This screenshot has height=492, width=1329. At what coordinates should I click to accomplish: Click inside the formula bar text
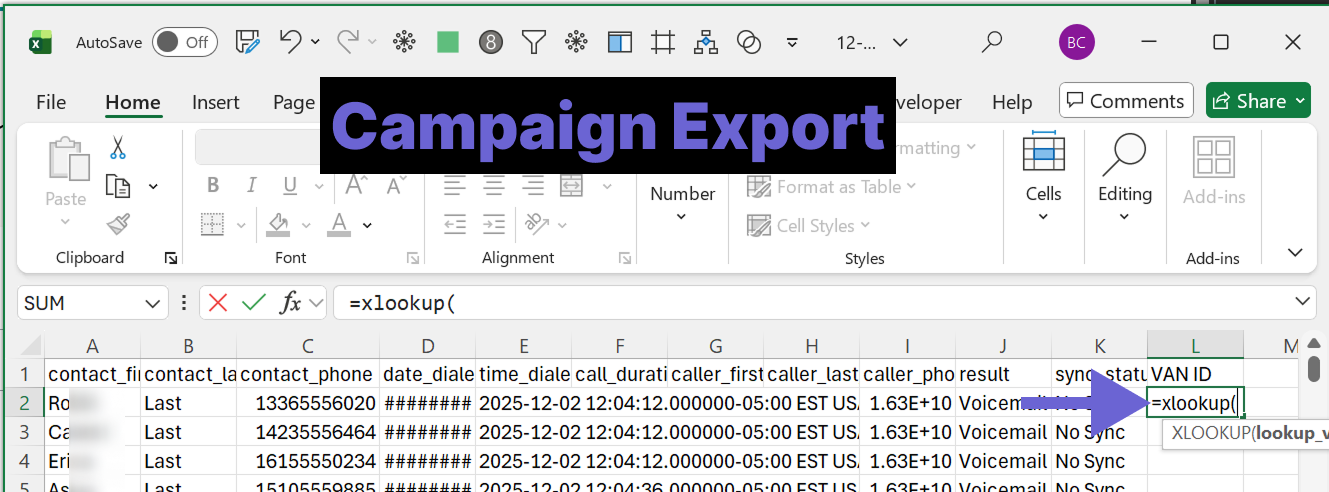(403, 303)
